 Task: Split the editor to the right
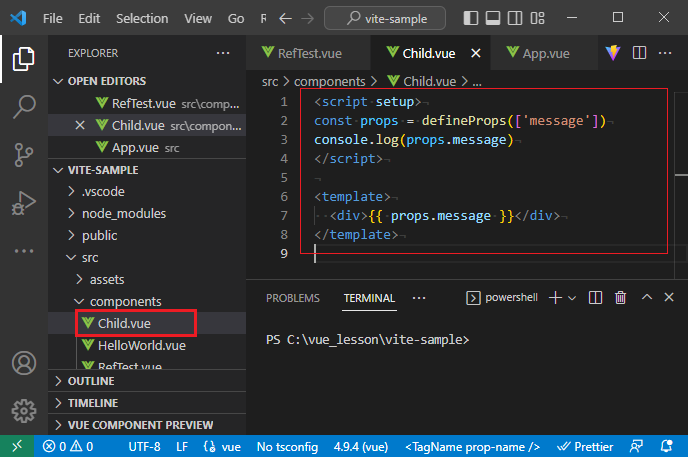point(639,53)
